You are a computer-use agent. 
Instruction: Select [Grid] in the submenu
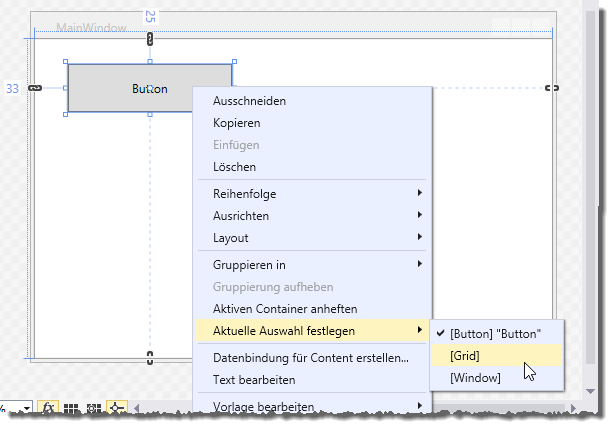[497, 356]
